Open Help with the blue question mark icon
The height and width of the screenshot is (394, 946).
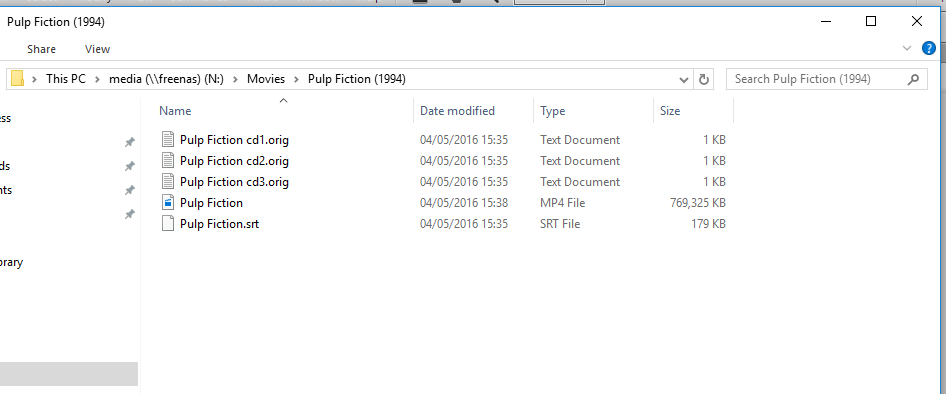point(929,48)
